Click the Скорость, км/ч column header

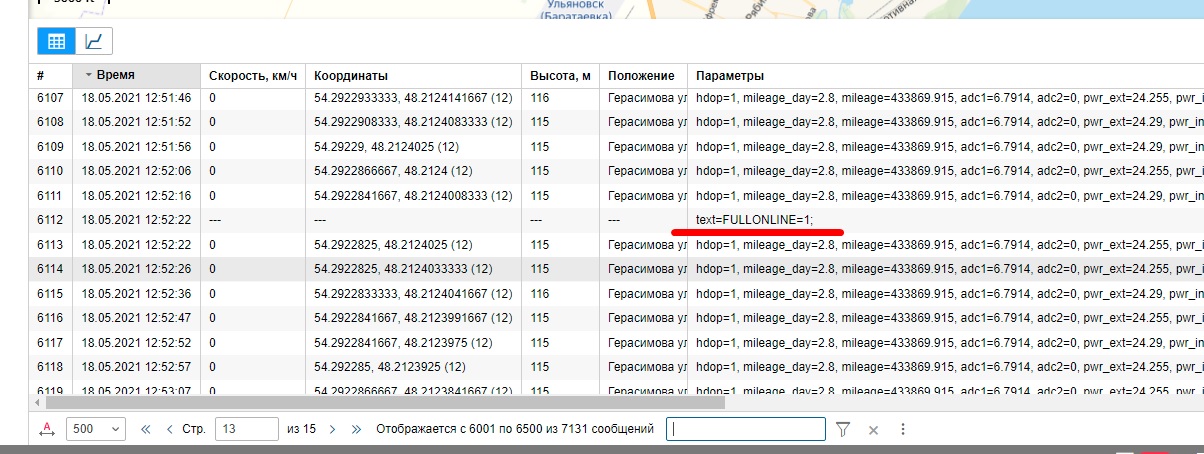tap(253, 76)
